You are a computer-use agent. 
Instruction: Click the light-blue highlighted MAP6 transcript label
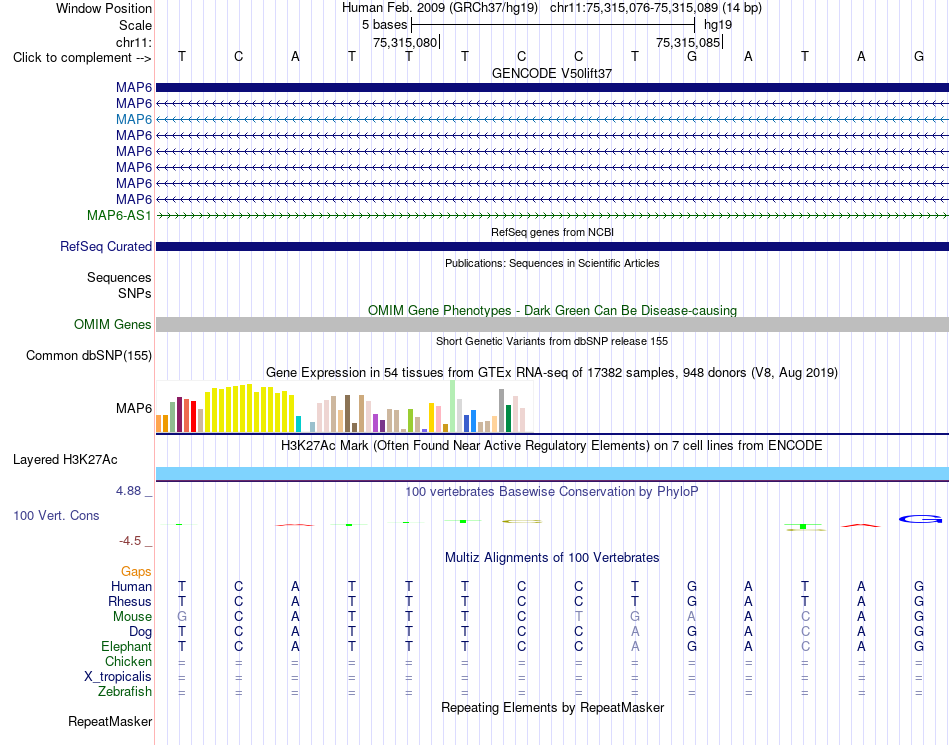tap(134, 119)
